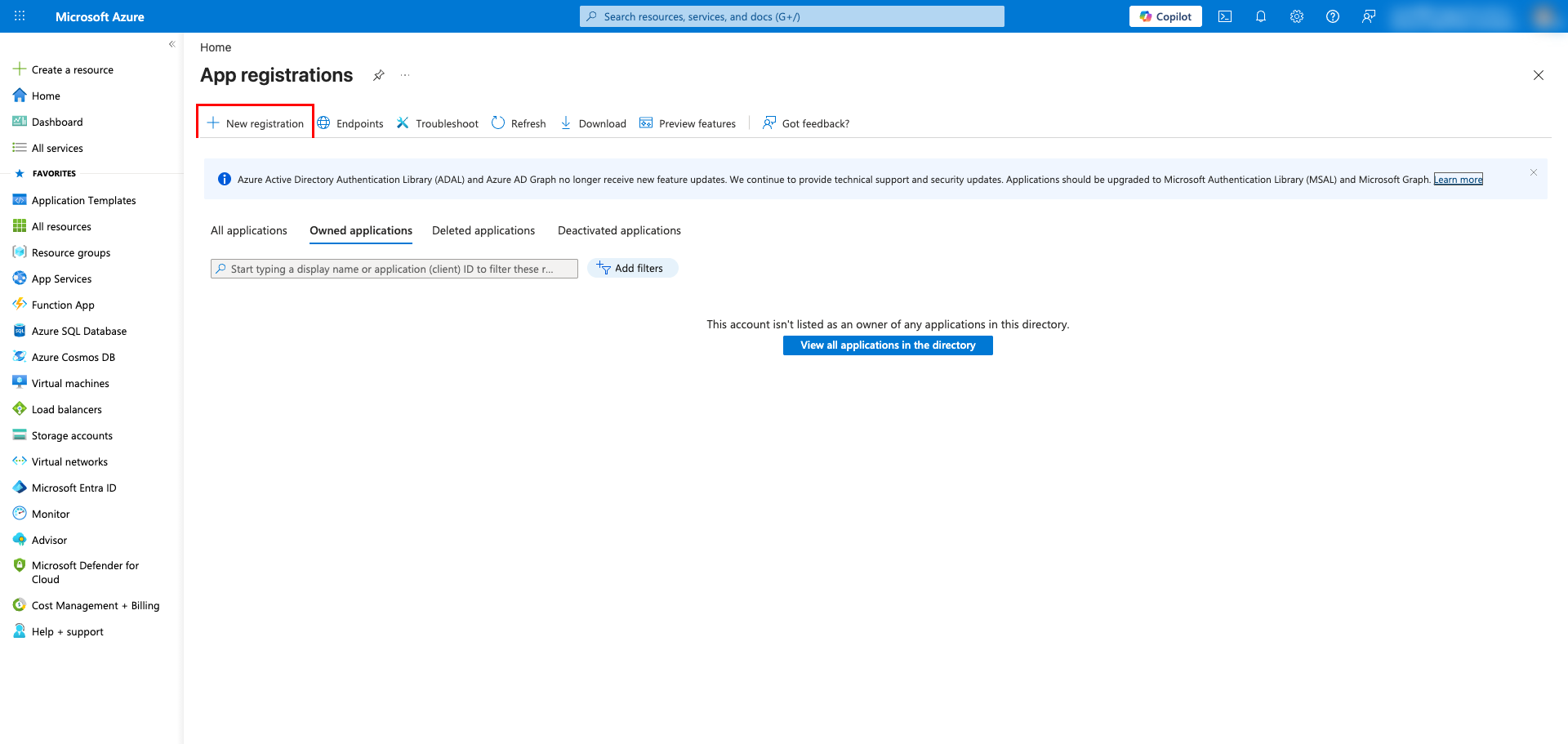1568x744 pixels.
Task: Switch to All applications tab
Action: click(249, 230)
